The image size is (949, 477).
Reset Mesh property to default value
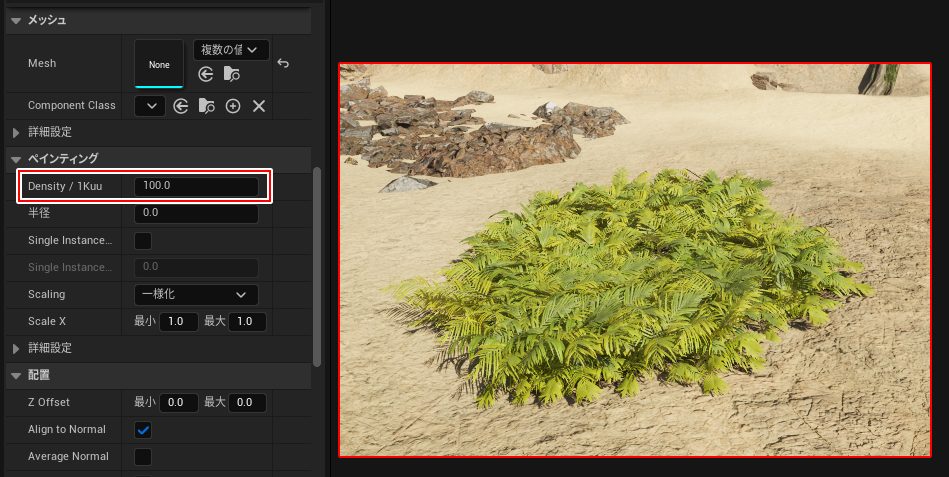(x=283, y=63)
